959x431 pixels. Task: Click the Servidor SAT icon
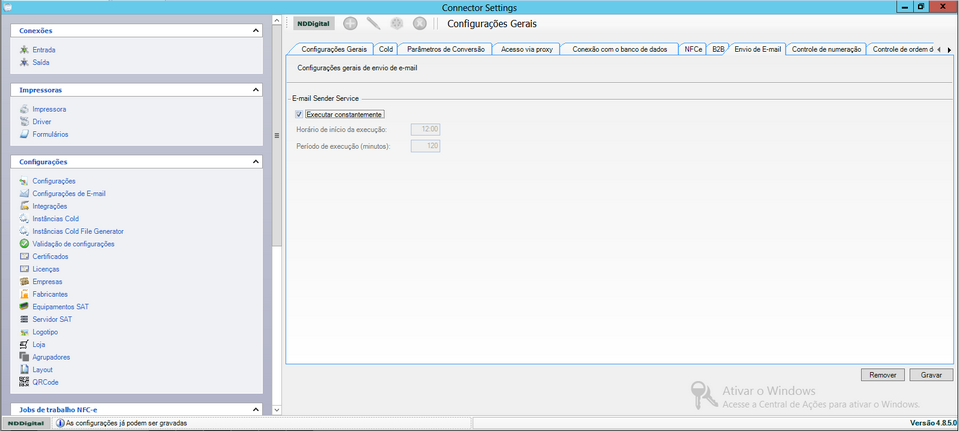point(24,319)
